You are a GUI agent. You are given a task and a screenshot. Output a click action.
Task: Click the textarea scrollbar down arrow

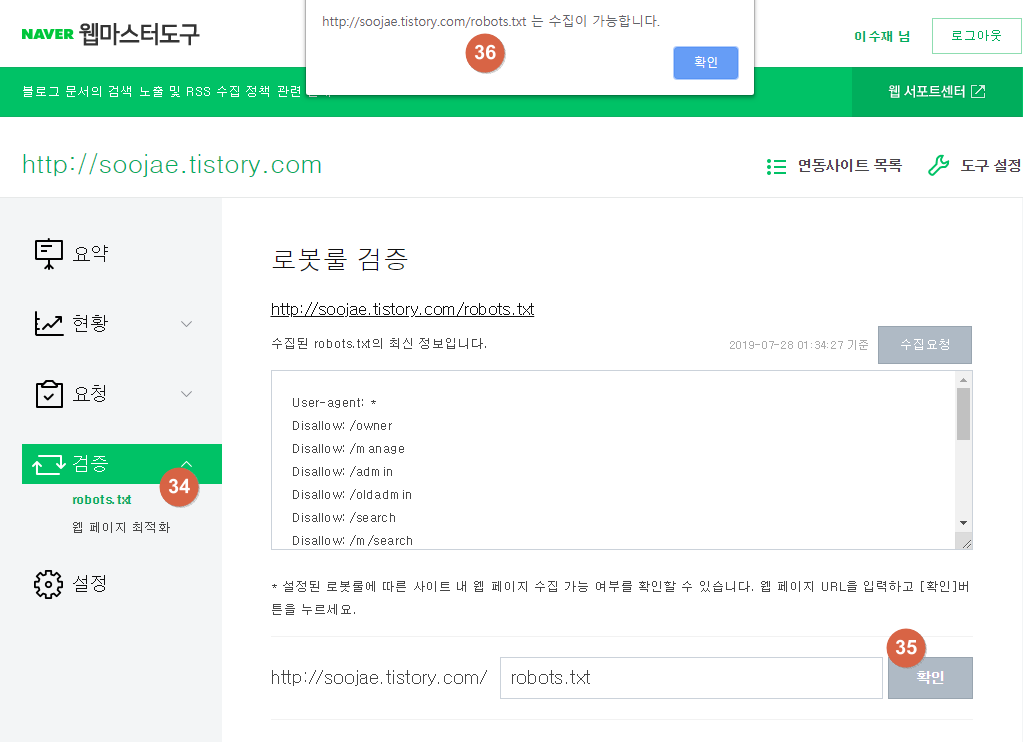click(x=964, y=523)
